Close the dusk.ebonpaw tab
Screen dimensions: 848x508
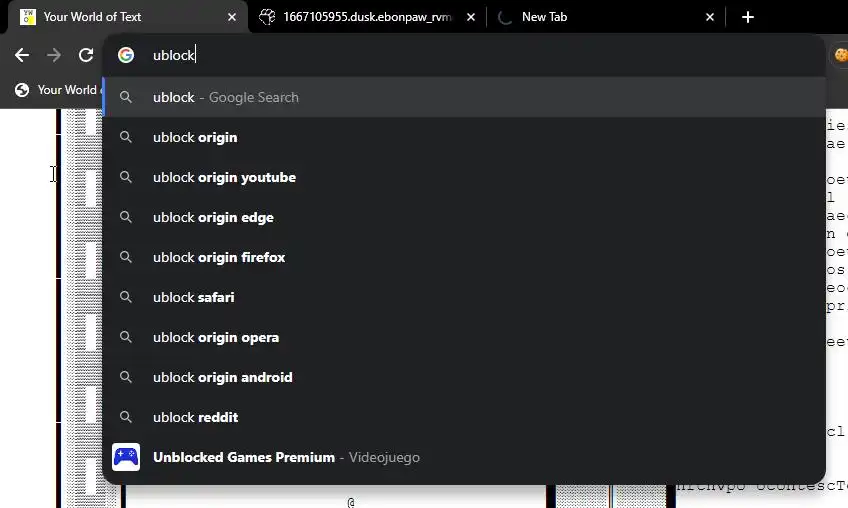pos(470,17)
